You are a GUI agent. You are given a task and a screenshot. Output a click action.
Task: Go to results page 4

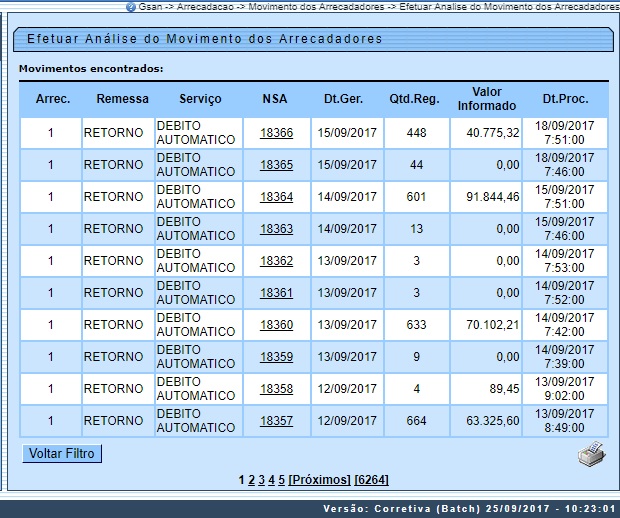271,480
